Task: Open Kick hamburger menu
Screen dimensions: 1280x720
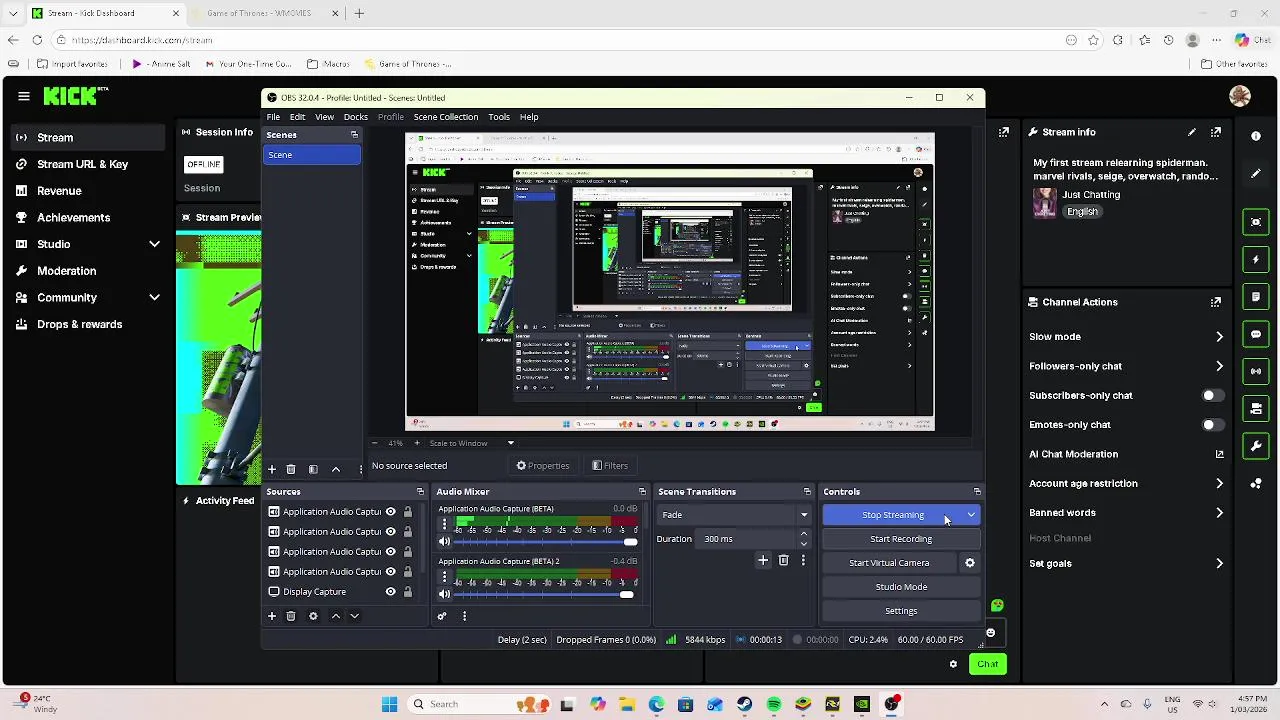Action: coord(24,96)
